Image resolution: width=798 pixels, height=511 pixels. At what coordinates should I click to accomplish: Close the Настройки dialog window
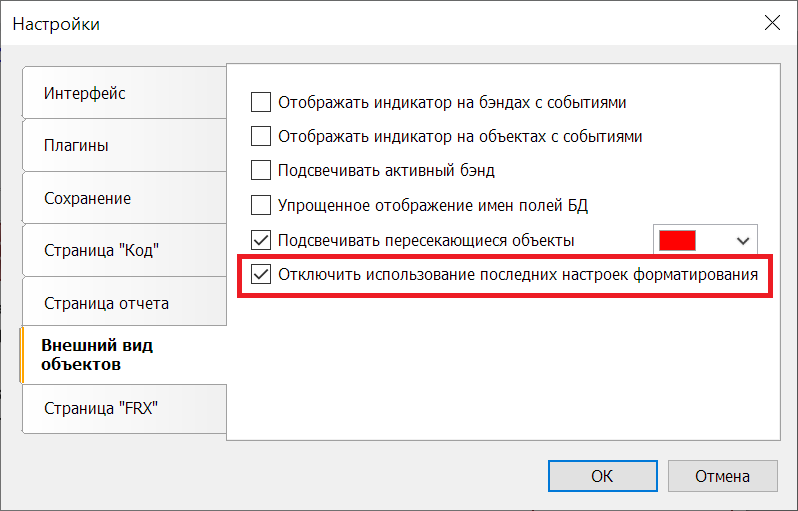click(x=771, y=23)
